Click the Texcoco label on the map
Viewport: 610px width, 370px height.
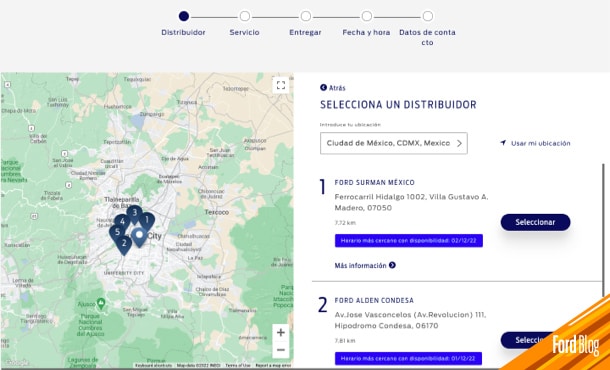tap(217, 212)
